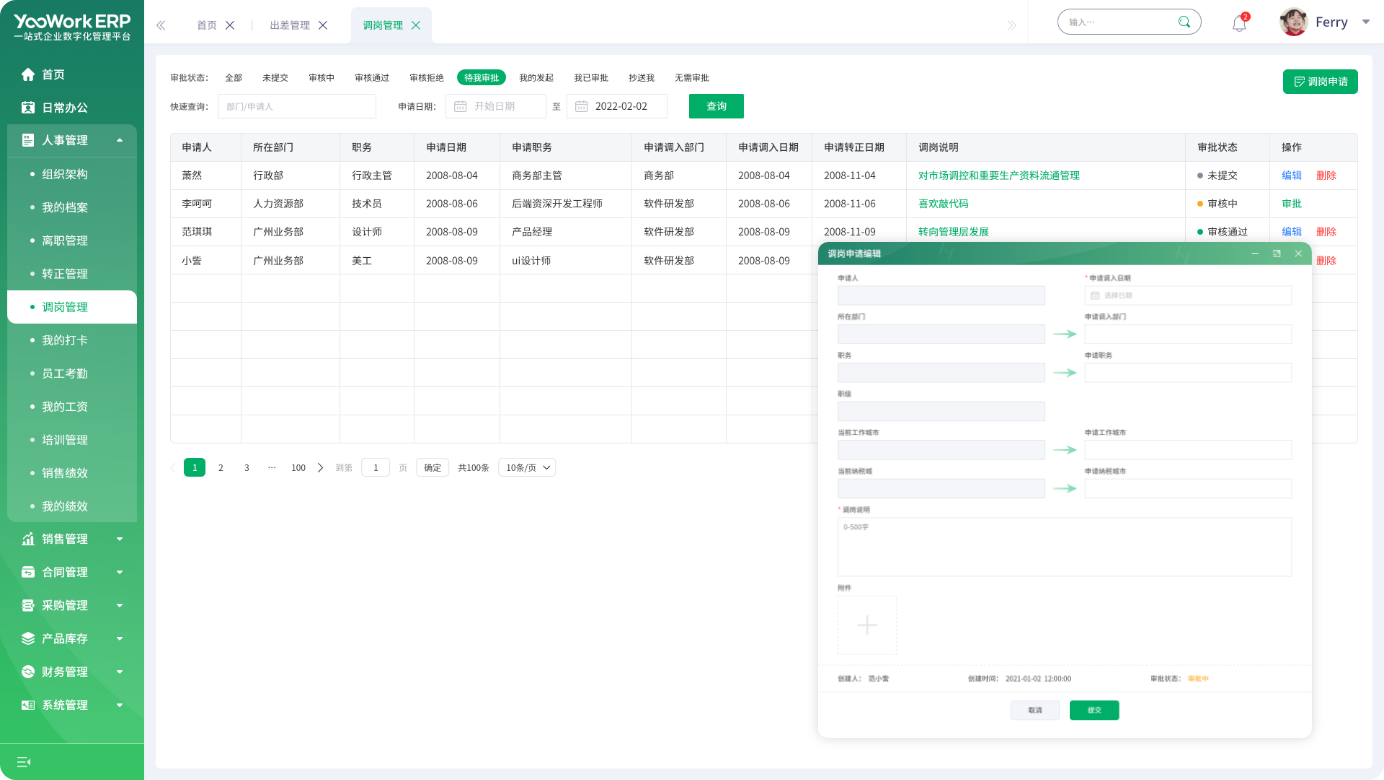Click the green 查询 button
The image size is (1384, 780).
point(716,106)
